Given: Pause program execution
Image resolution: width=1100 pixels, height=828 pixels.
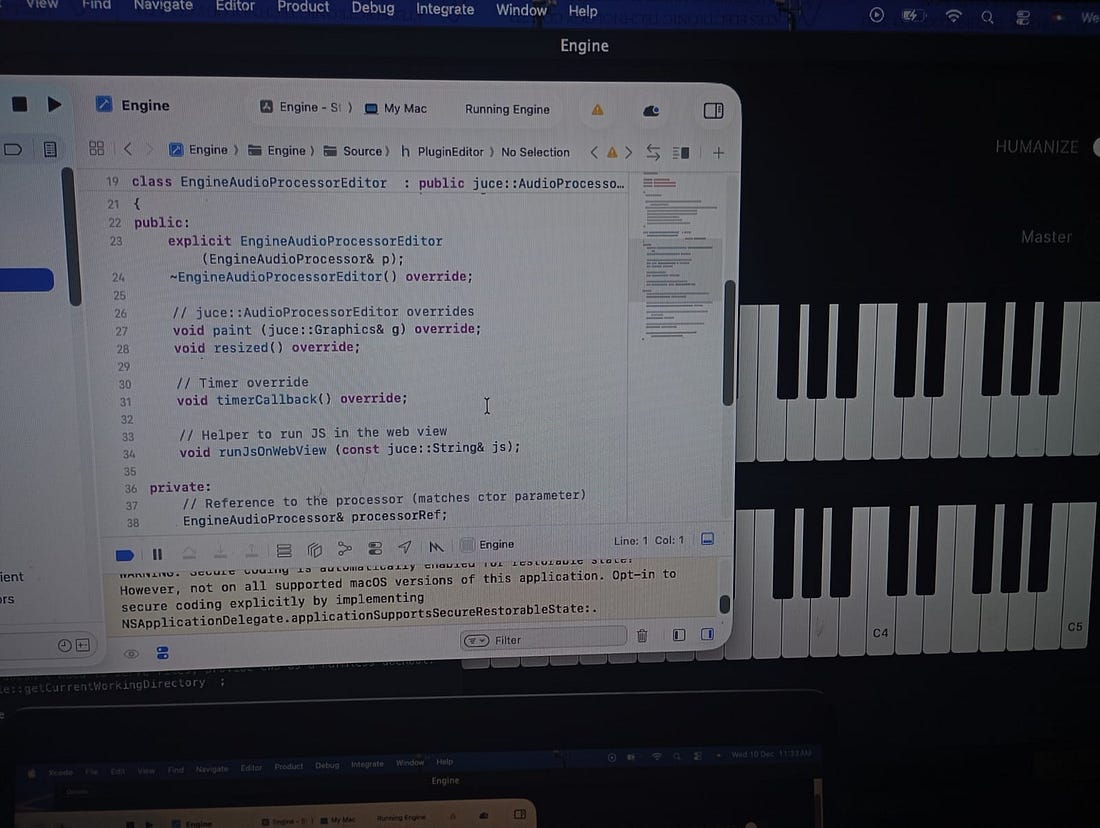Looking at the screenshot, I should coord(157,554).
